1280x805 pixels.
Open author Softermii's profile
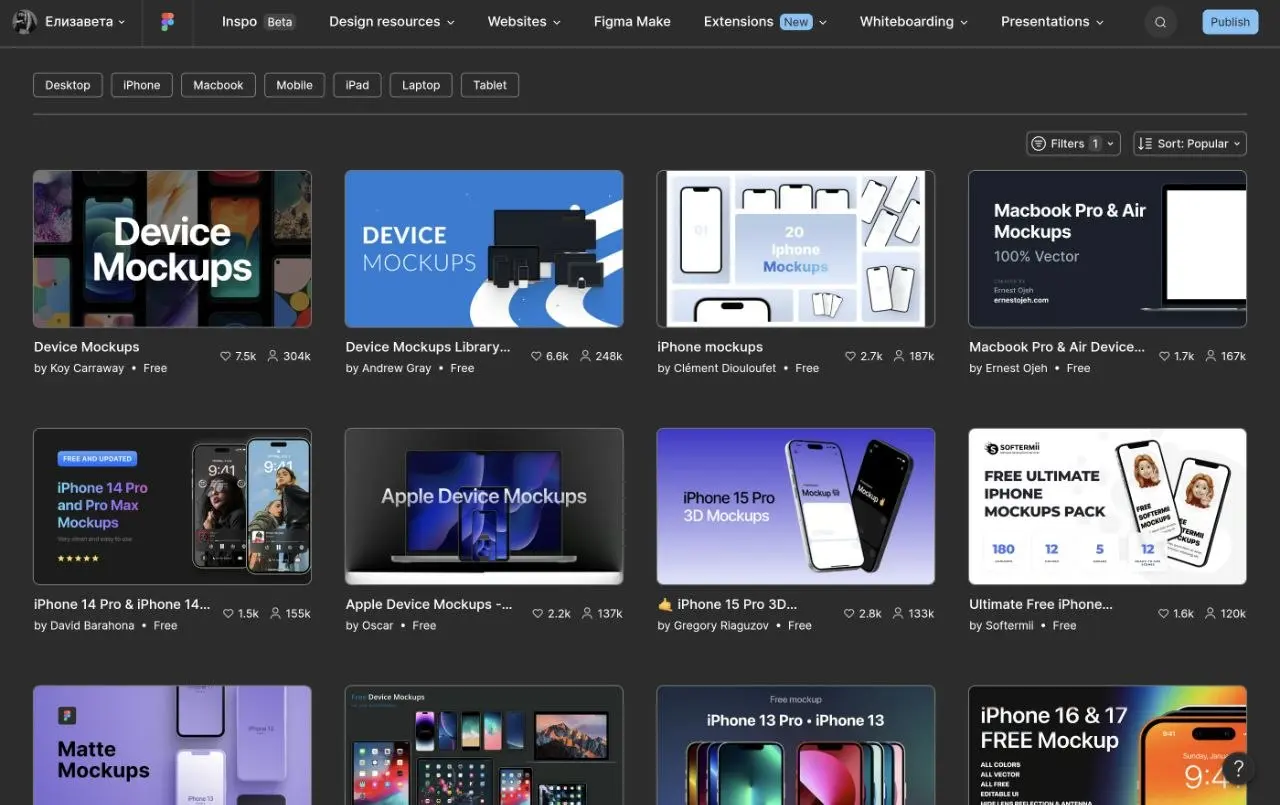[x=1010, y=625]
